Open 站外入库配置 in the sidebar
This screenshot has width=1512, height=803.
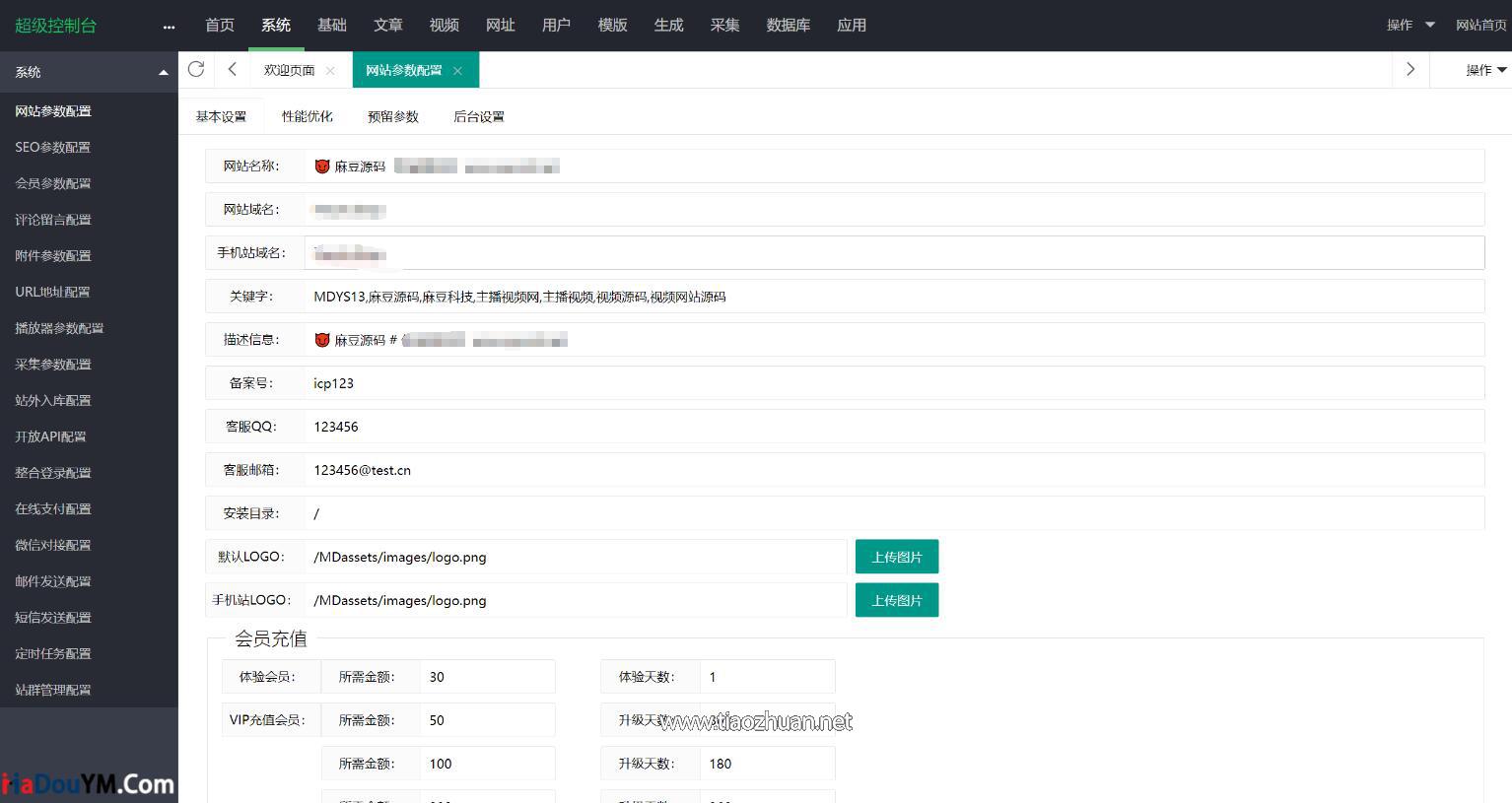click(53, 400)
